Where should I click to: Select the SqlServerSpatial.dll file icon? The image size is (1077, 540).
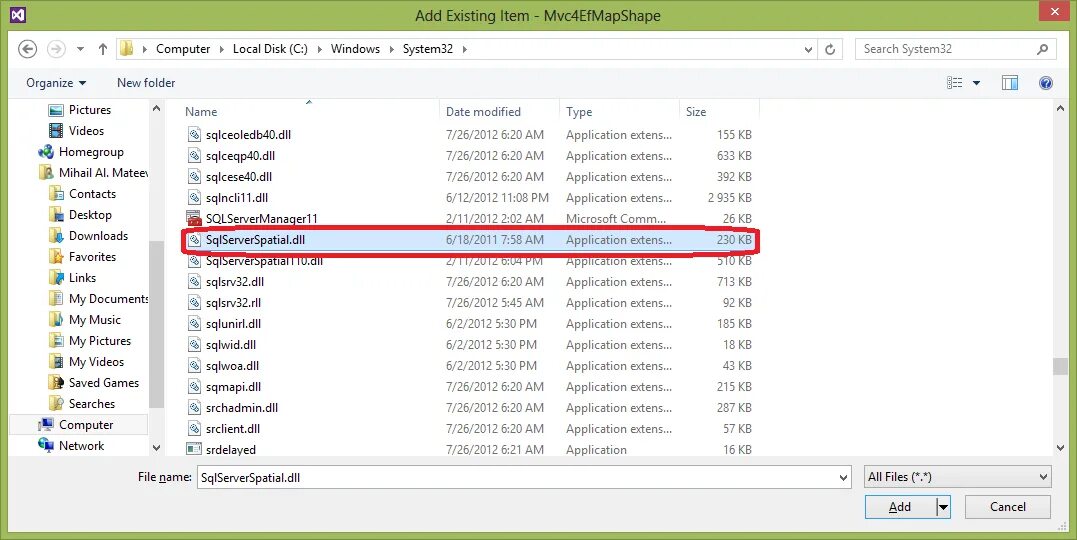click(x=194, y=240)
